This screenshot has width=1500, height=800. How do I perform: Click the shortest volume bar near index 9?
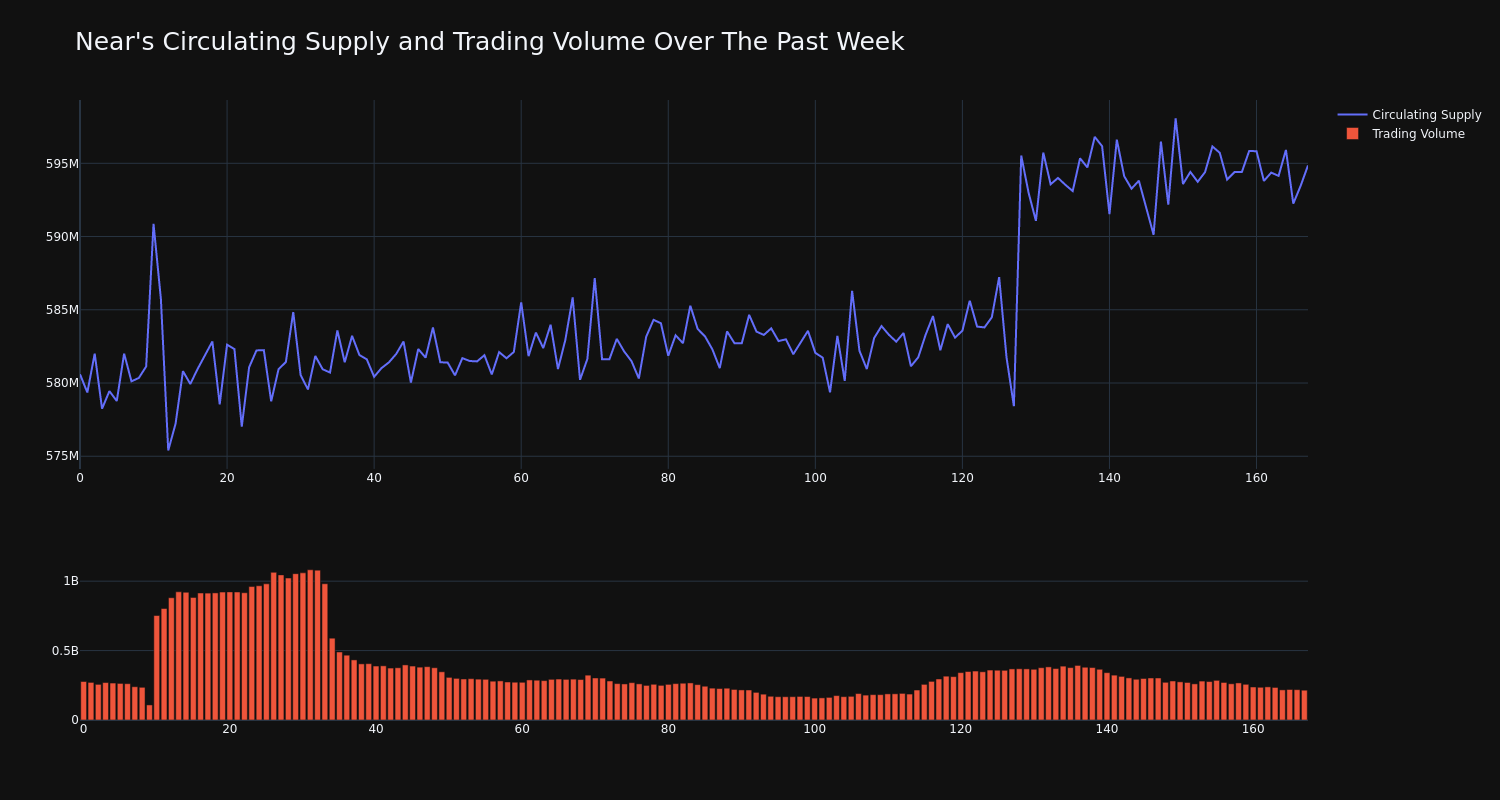click(x=150, y=712)
